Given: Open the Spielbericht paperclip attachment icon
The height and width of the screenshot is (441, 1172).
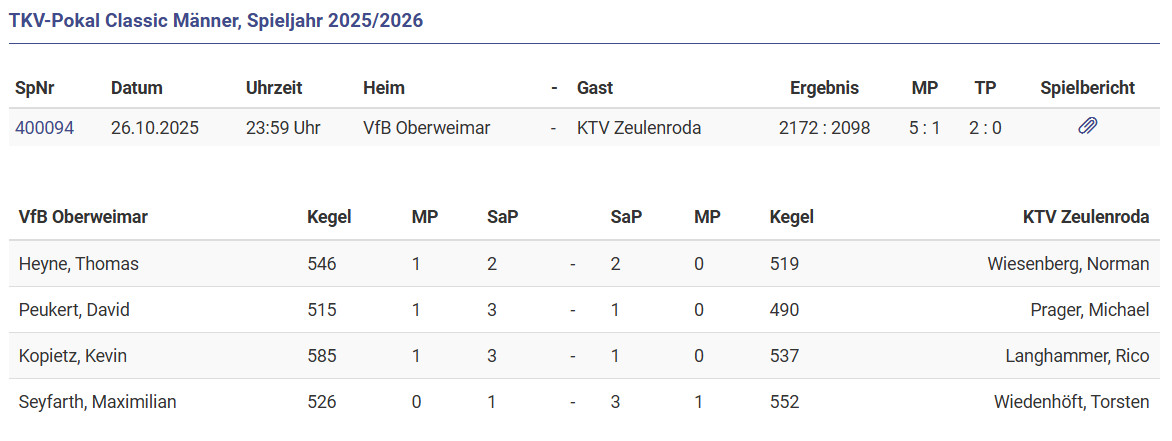Looking at the screenshot, I should click(1087, 127).
